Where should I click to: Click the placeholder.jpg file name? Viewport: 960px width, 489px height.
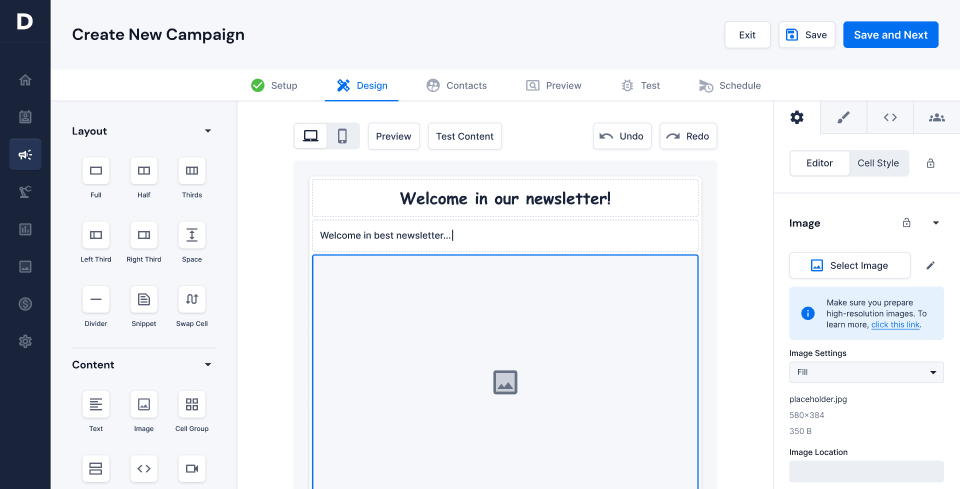click(818, 399)
